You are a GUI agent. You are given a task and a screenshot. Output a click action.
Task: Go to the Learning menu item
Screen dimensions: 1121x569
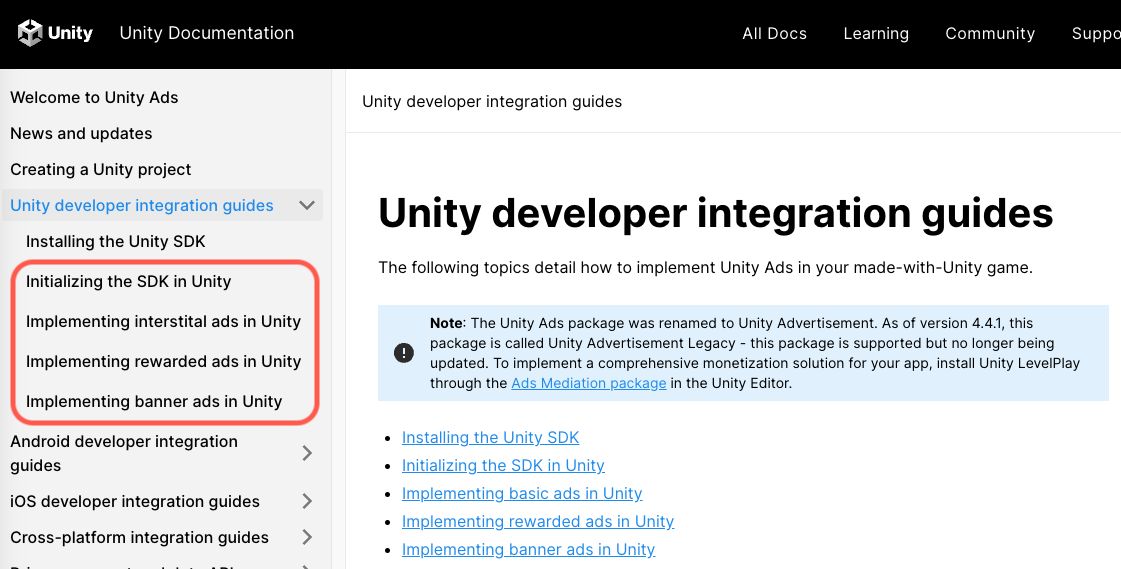tap(876, 34)
